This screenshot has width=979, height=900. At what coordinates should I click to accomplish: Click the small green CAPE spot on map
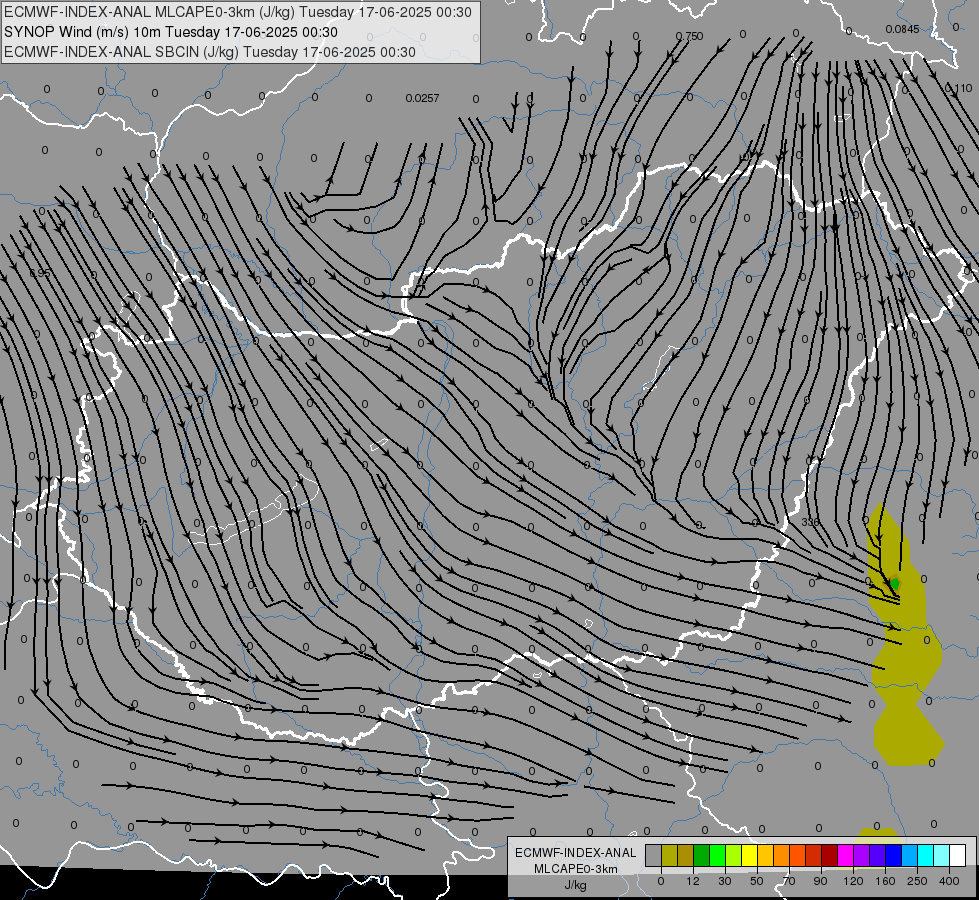894,583
